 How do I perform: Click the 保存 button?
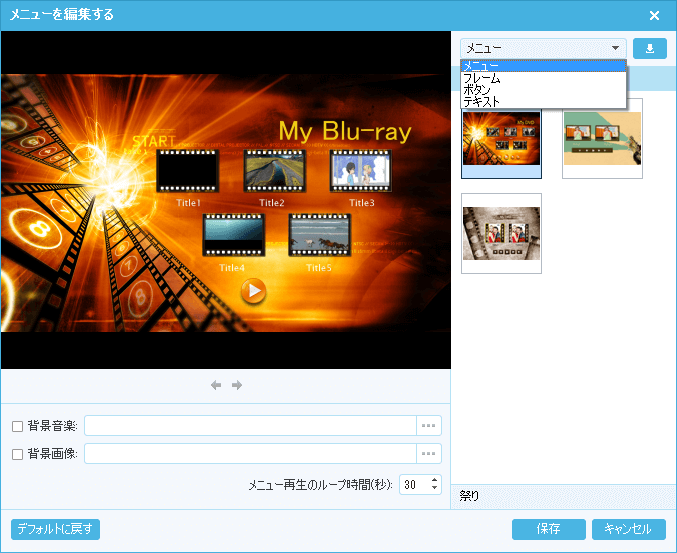(548, 529)
